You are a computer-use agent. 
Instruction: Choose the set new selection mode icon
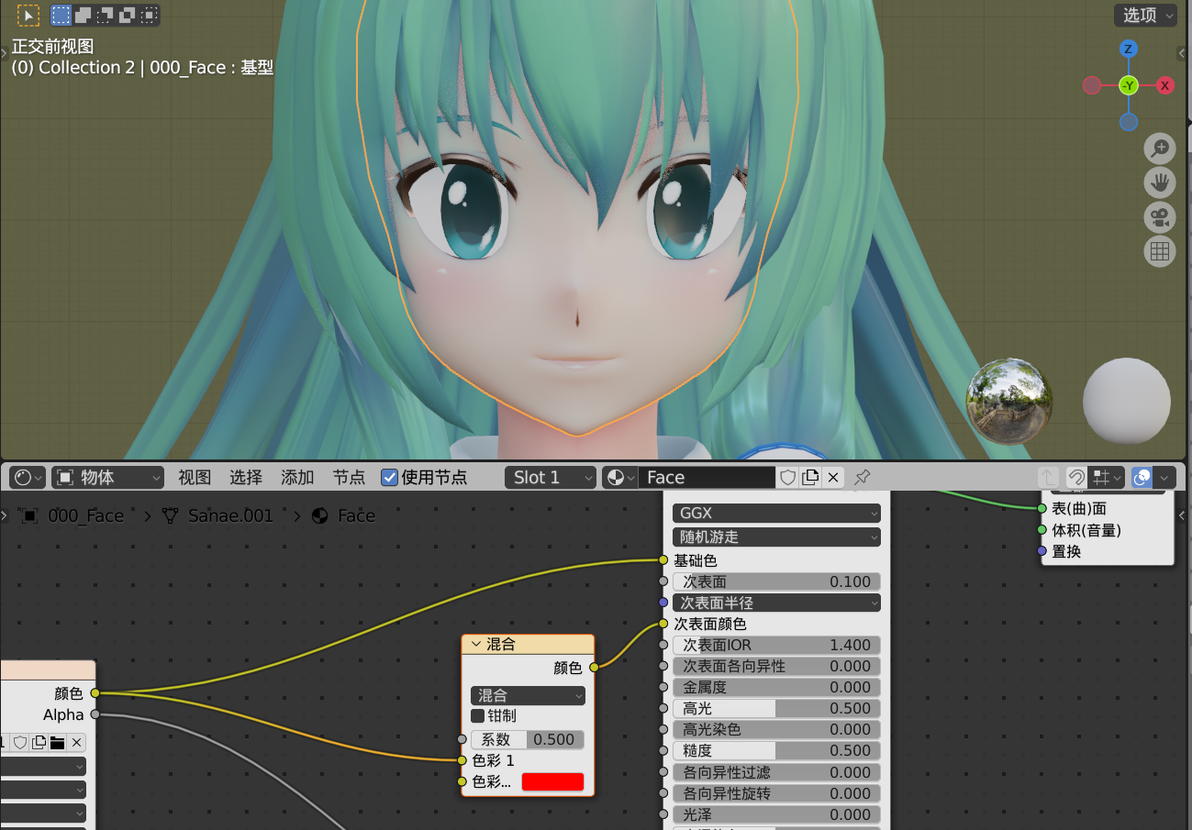click(61, 14)
